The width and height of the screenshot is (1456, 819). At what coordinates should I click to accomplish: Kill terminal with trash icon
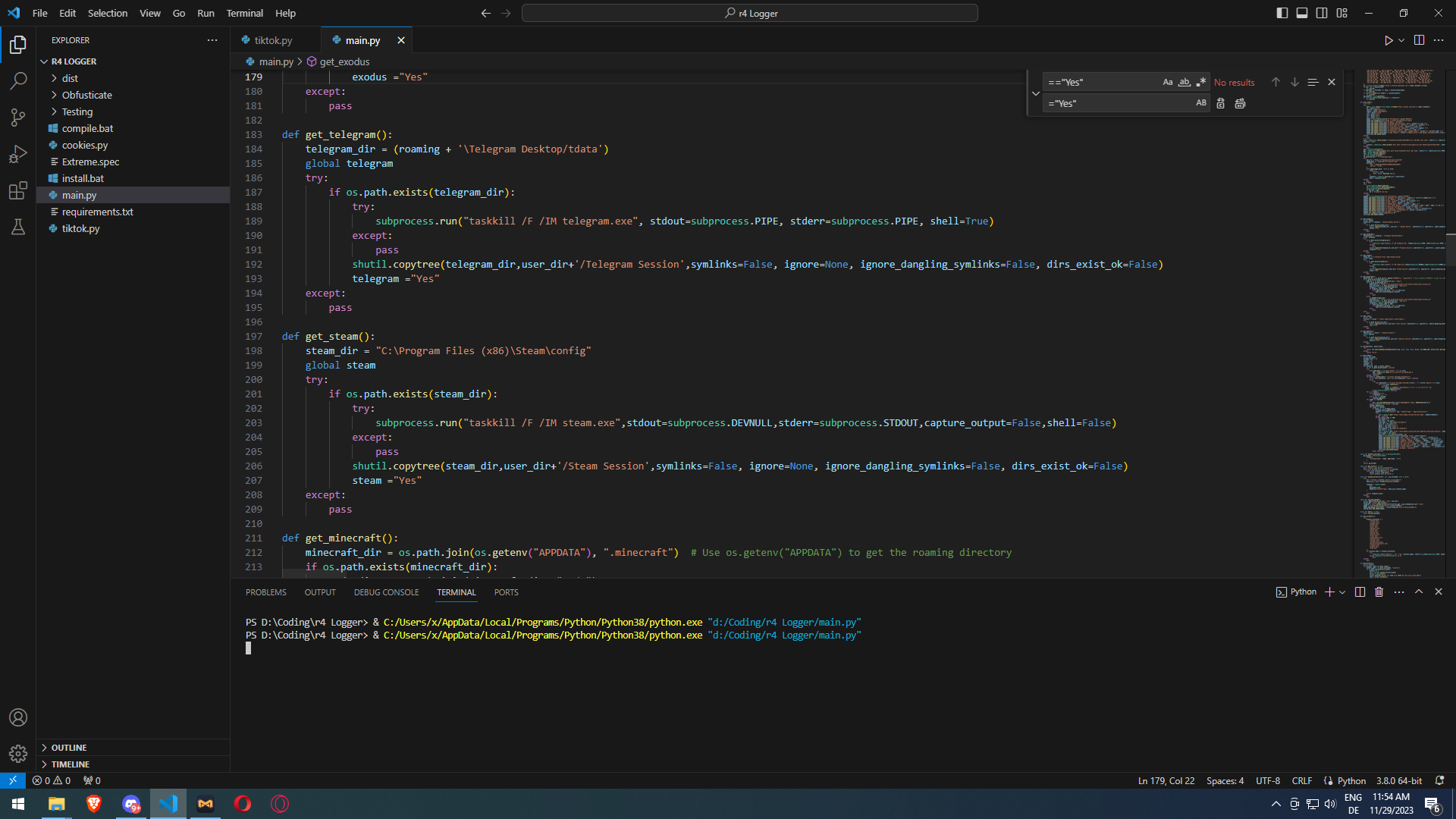pyautogui.click(x=1379, y=592)
